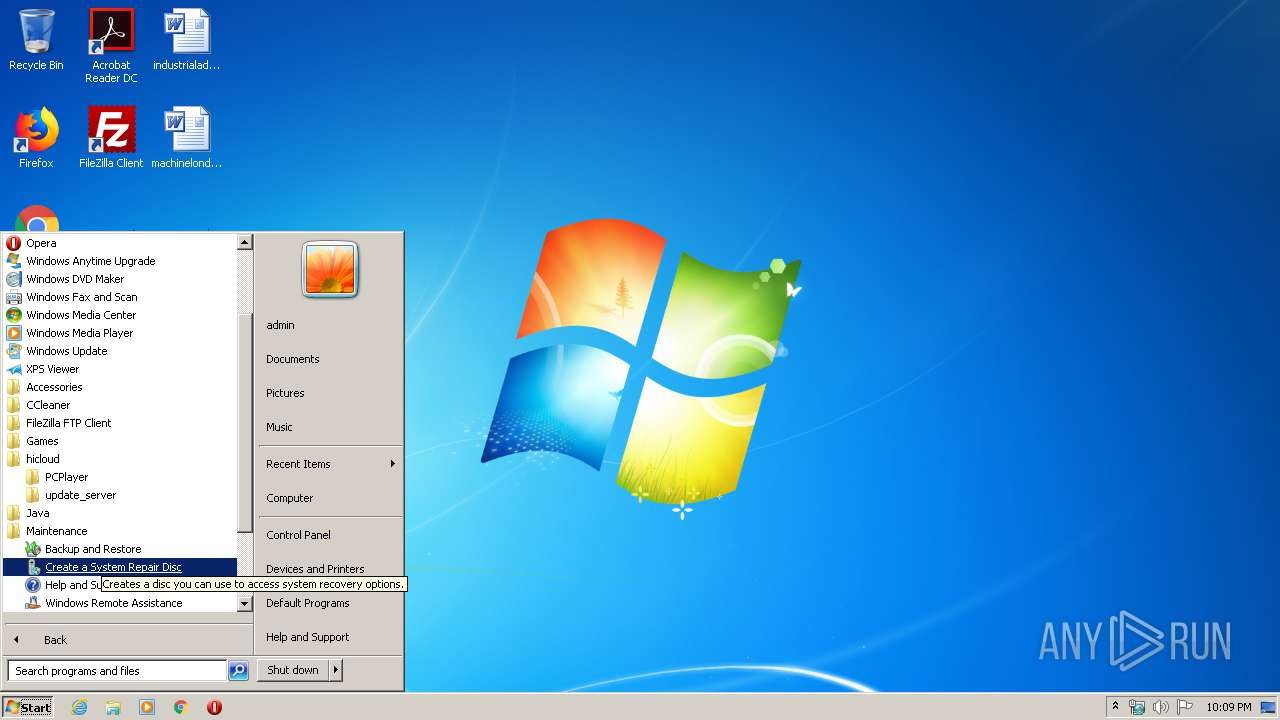Click the Windows Anytime Upgrade icon
Viewport: 1280px width, 720px height.
pyautogui.click(x=14, y=261)
